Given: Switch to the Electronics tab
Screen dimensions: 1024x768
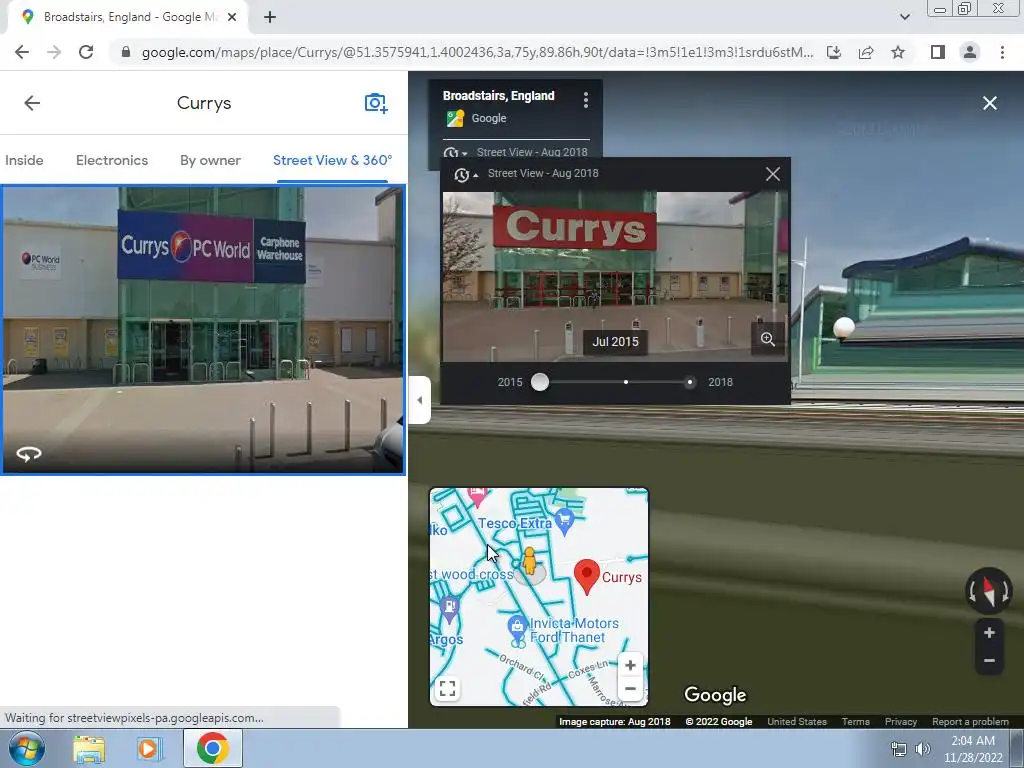Looking at the screenshot, I should (x=112, y=160).
